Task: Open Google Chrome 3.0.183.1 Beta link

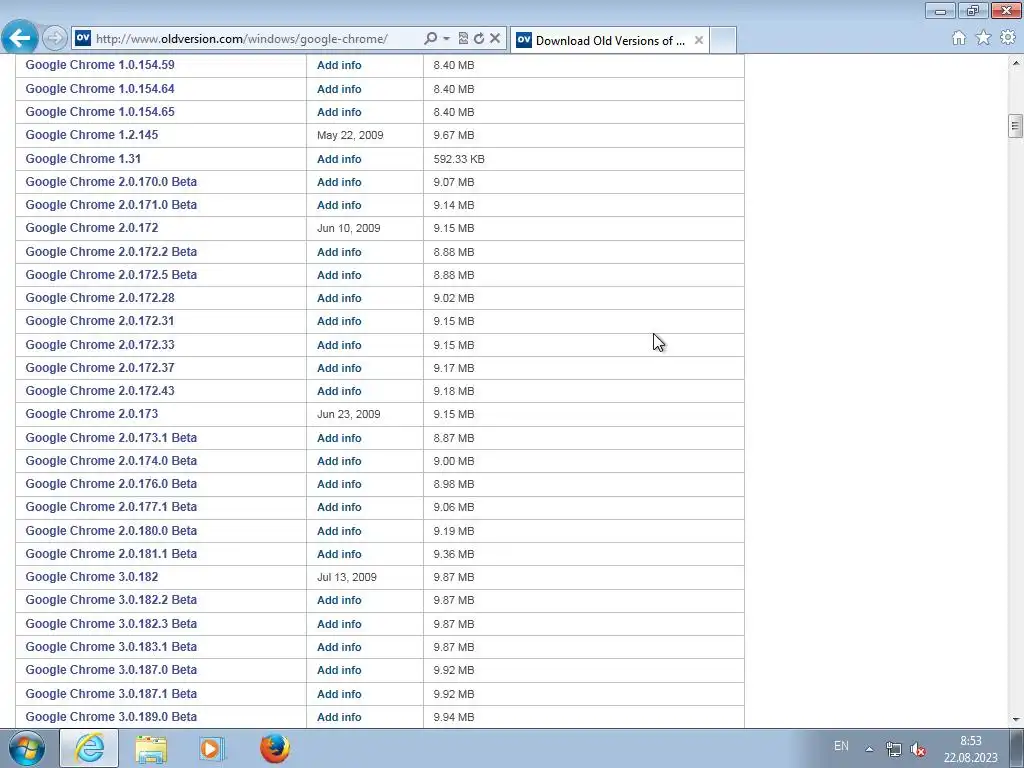Action: (x=111, y=647)
